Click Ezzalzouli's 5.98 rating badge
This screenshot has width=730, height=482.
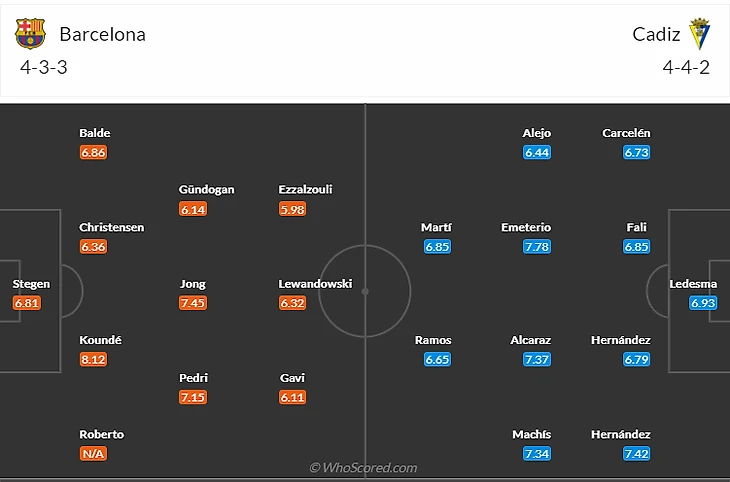pos(292,209)
